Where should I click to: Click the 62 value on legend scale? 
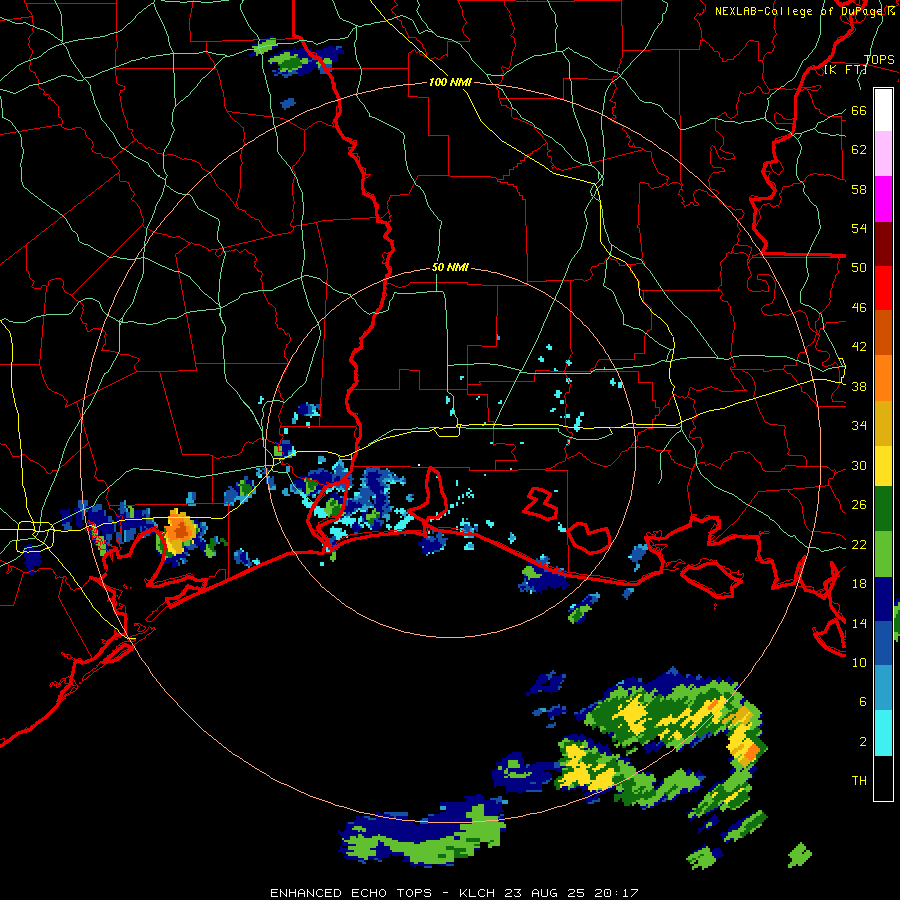(859, 150)
